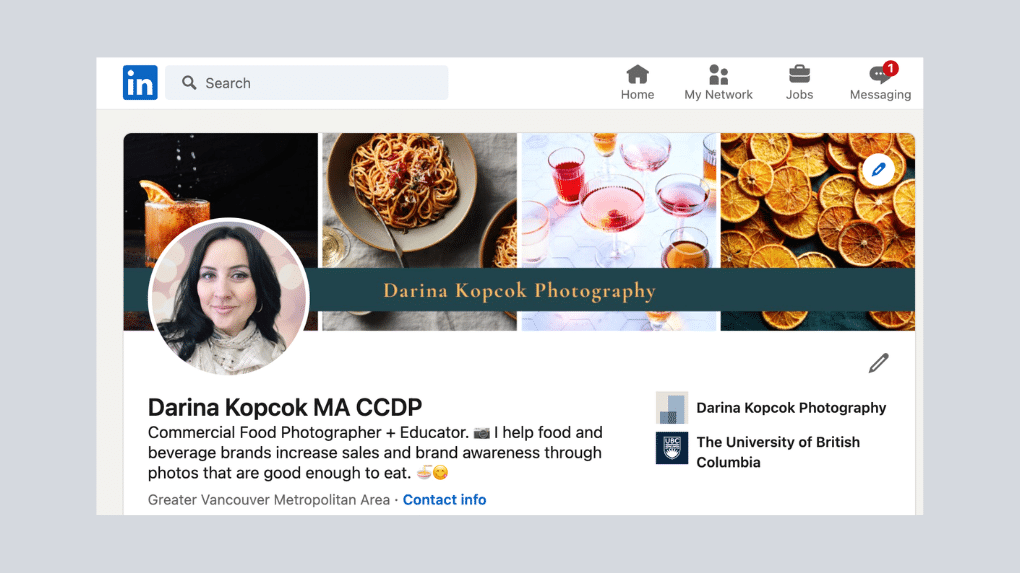This screenshot has width=1020, height=573.
Task: Open the Contact info link
Action: (x=444, y=500)
